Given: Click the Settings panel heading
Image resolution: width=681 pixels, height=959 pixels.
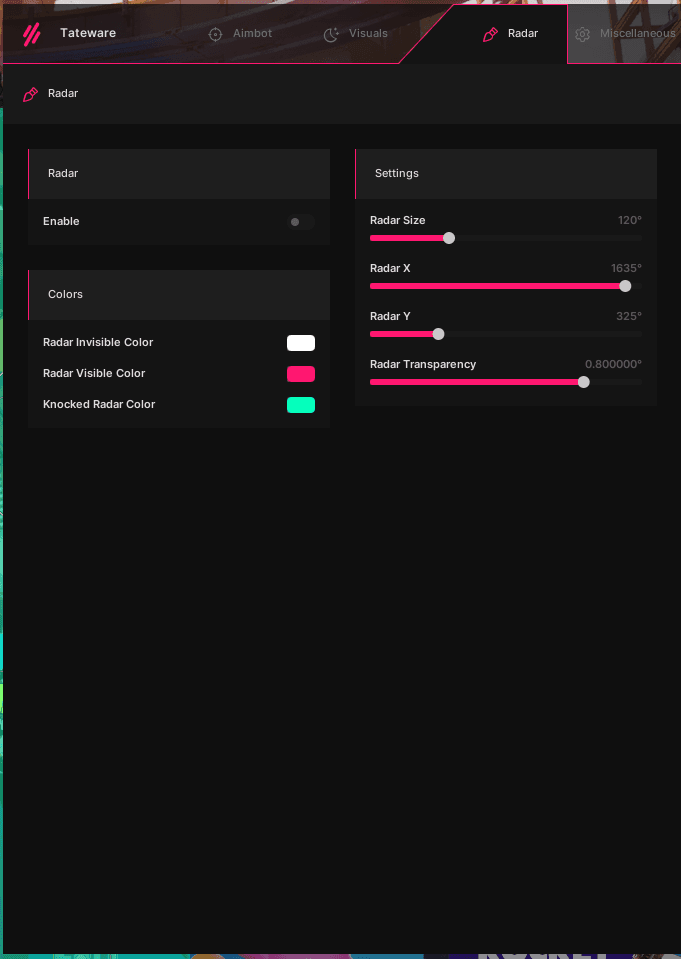Looking at the screenshot, I should [396, 174].
